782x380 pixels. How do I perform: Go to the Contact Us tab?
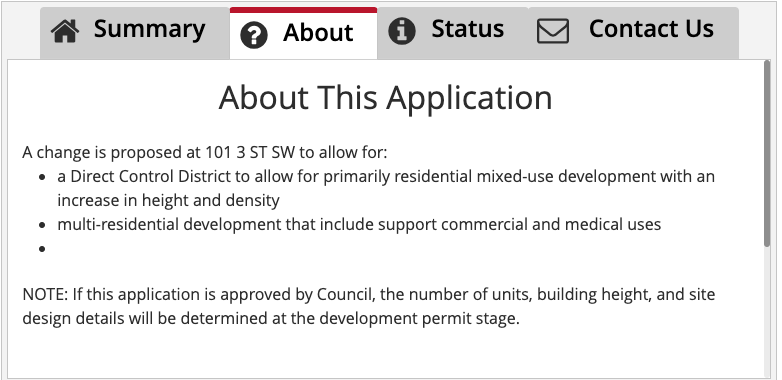click(633, 33)
